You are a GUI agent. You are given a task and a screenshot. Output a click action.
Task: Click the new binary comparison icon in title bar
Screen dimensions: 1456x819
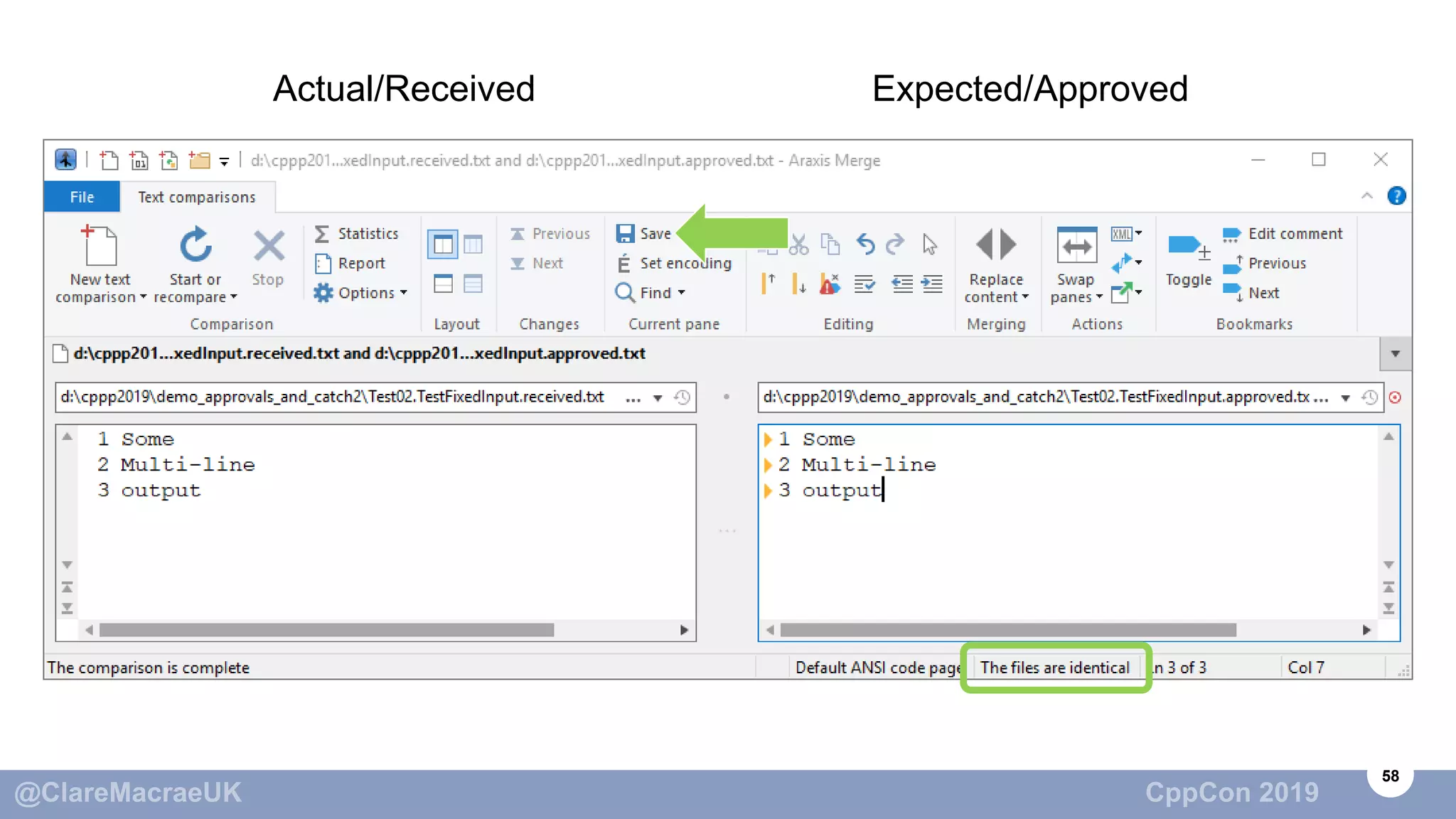[x=139, y=160]
